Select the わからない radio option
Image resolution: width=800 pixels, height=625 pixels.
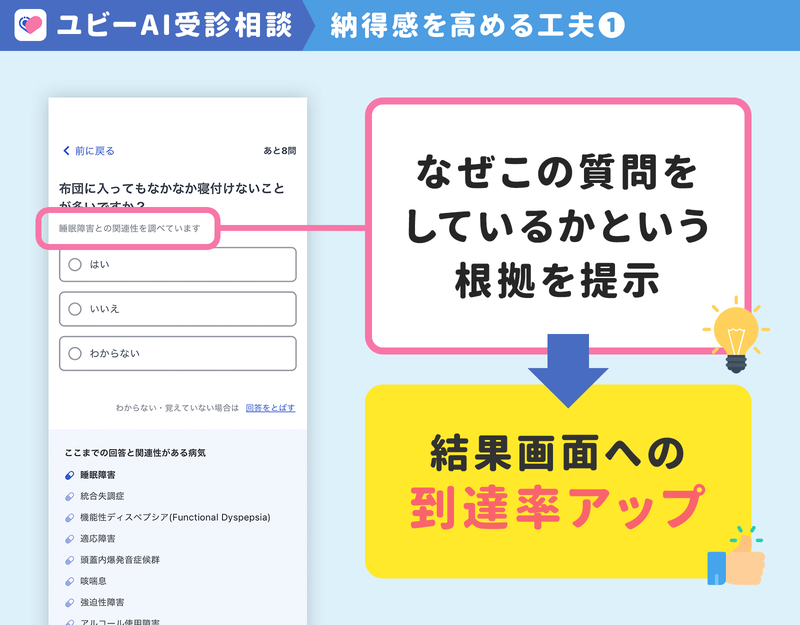(x=178, y=353)
